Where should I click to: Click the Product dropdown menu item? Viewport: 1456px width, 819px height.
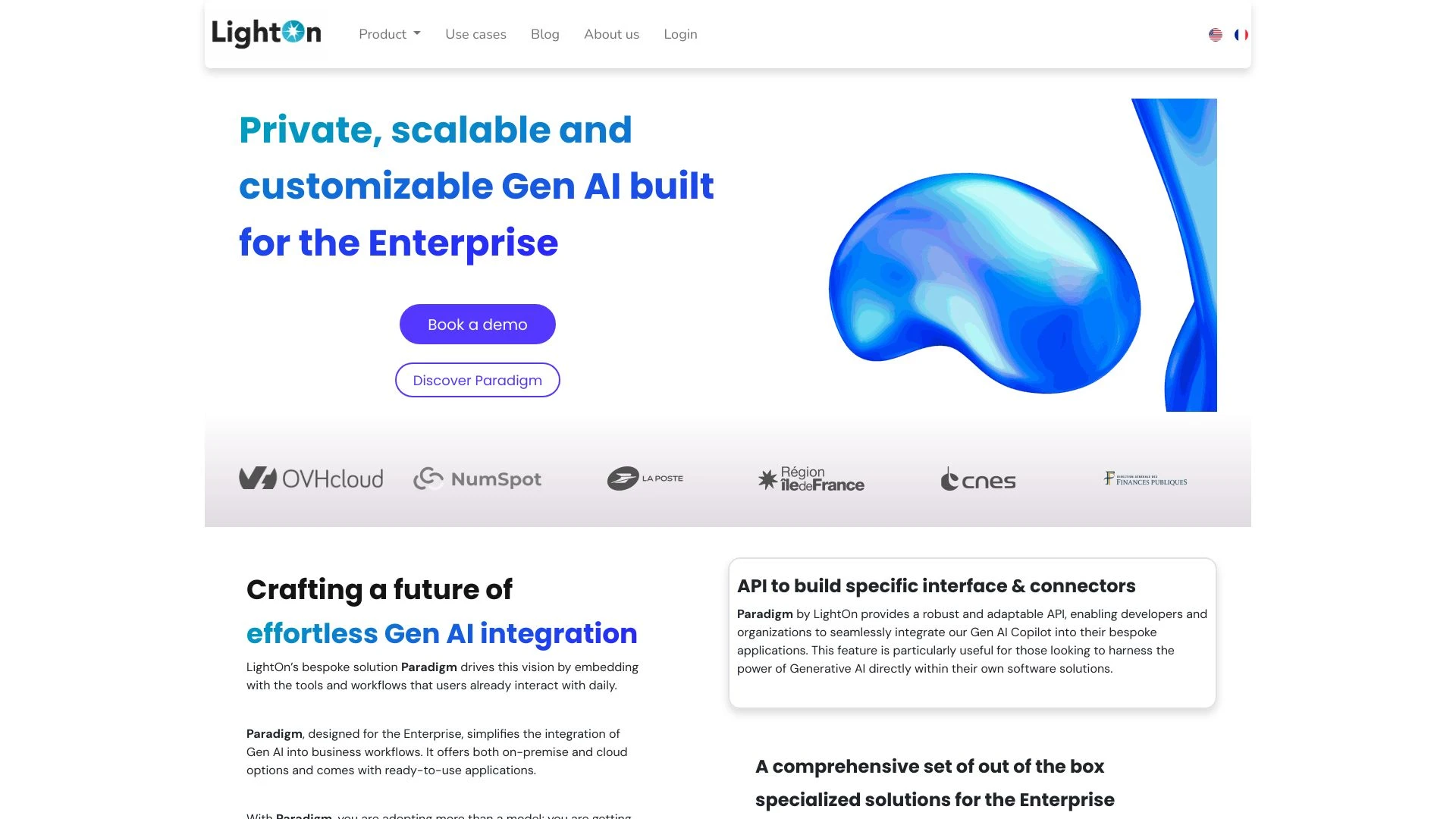389,34
